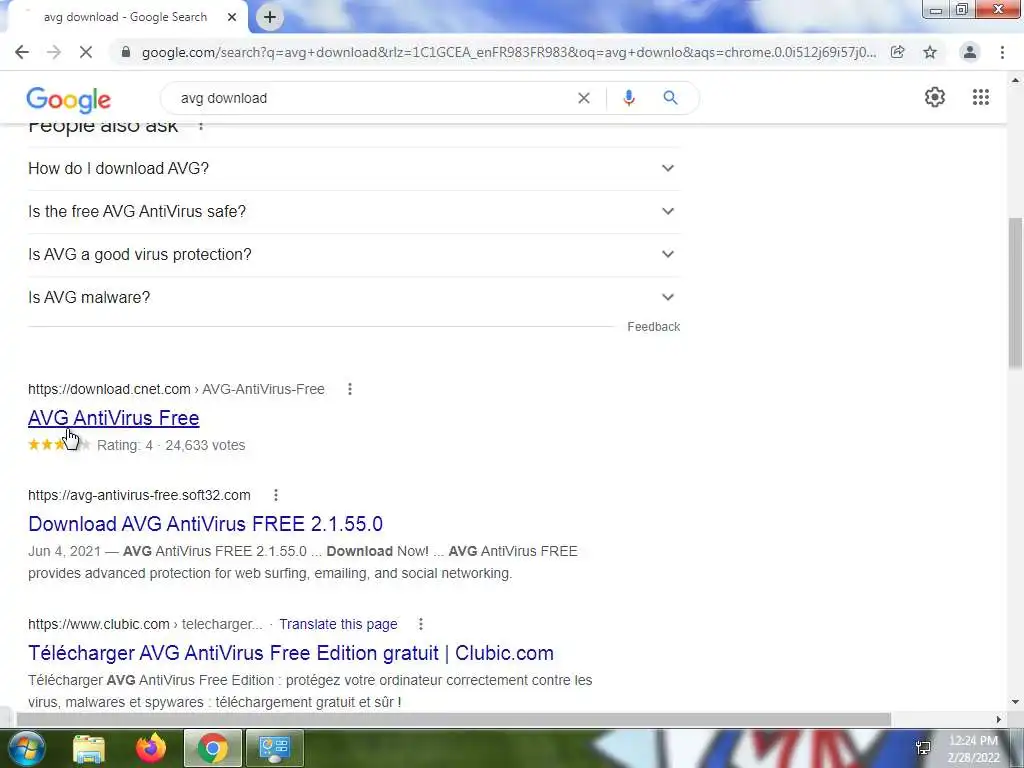Expand "Is AVG a good virus protection?"

point(354,255)
